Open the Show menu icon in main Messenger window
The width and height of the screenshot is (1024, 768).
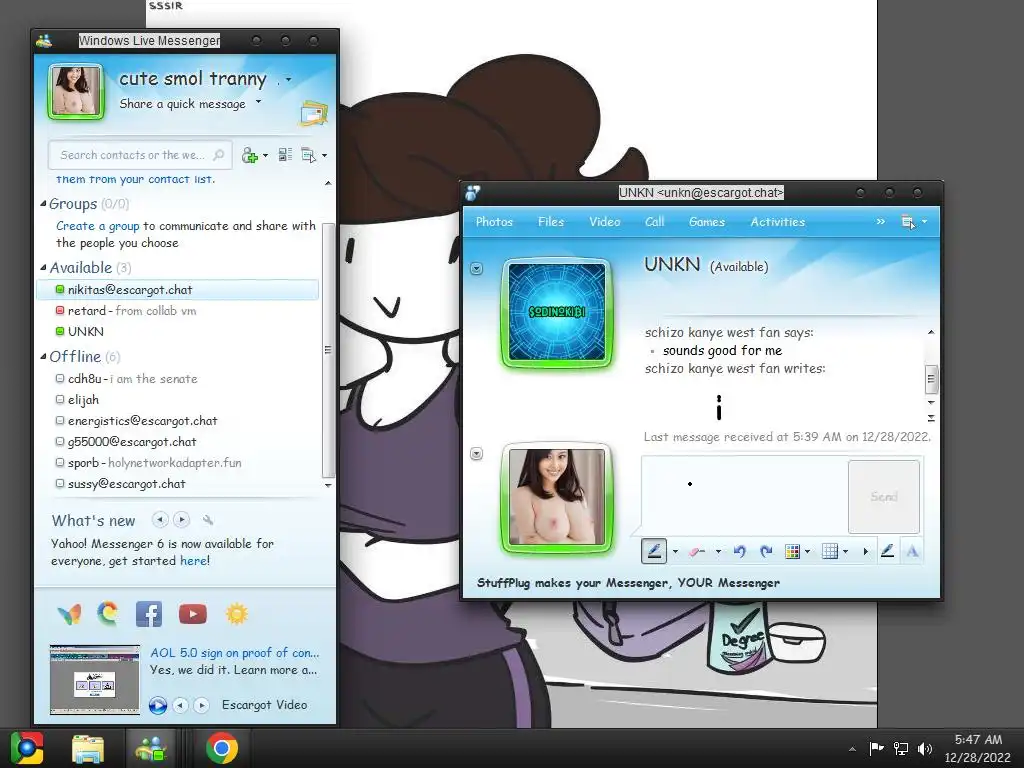309,155
